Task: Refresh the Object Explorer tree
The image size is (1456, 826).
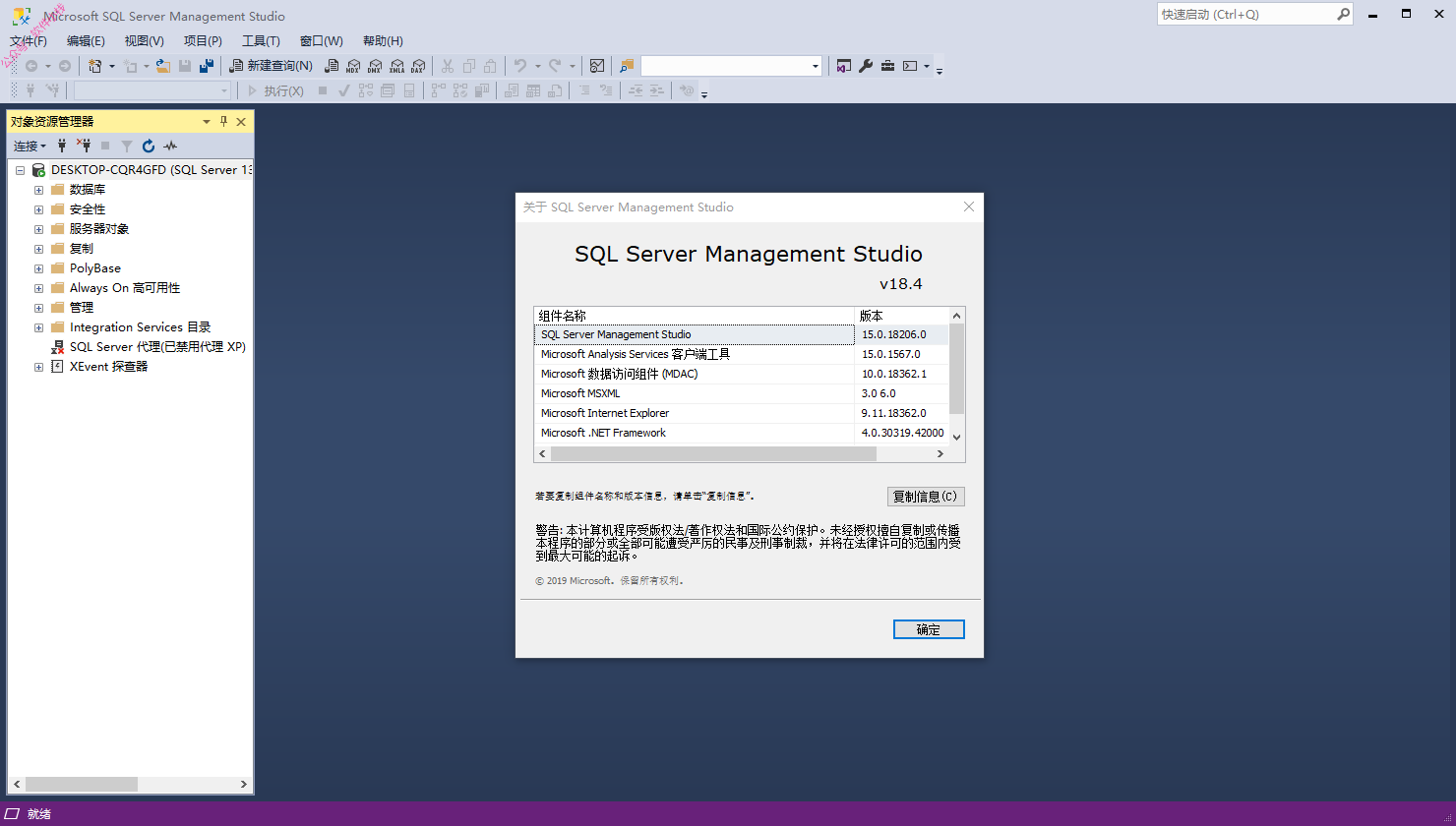Action: tap(149, 146)
